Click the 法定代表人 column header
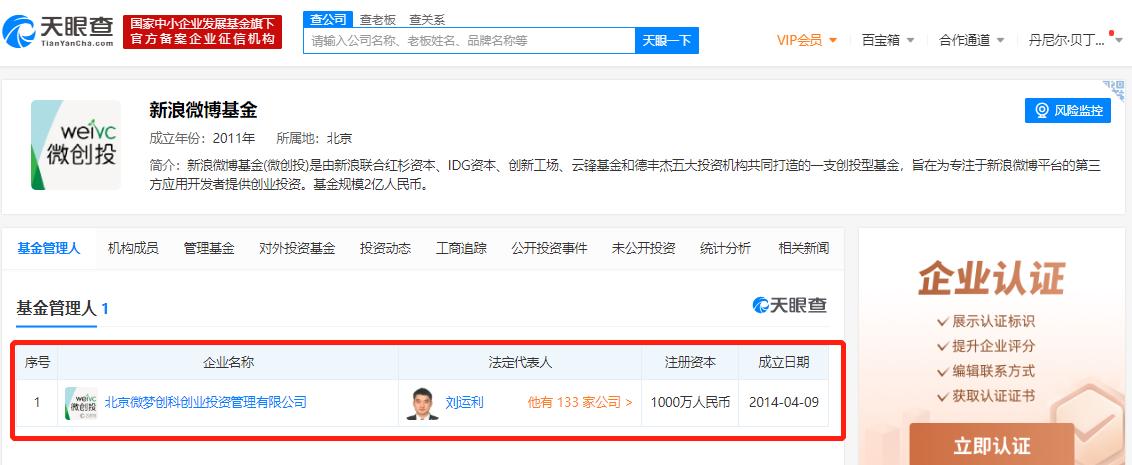This screenshot has height=465, width=1132. point(520,362)
